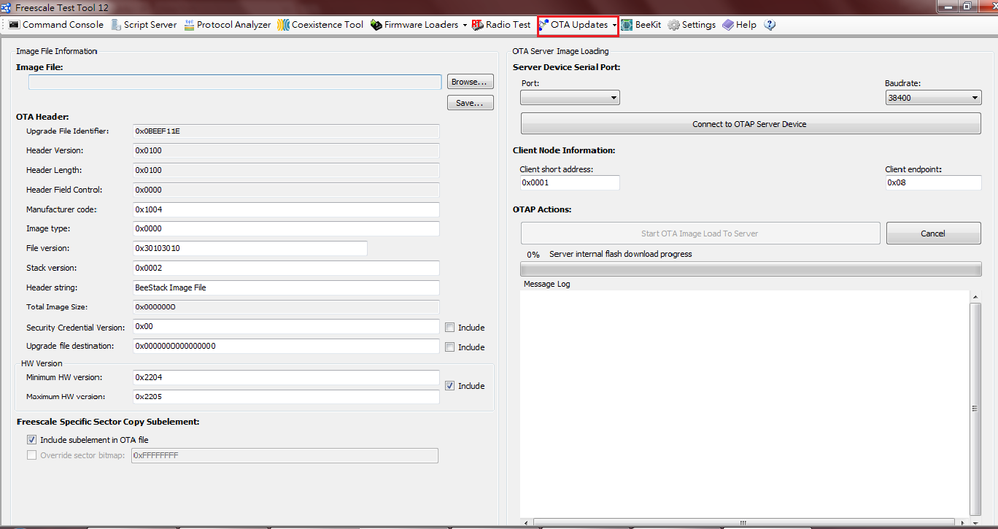Open Protocol Analyzer via its icon
The image size is (998, 529).
tap(189, 25)
